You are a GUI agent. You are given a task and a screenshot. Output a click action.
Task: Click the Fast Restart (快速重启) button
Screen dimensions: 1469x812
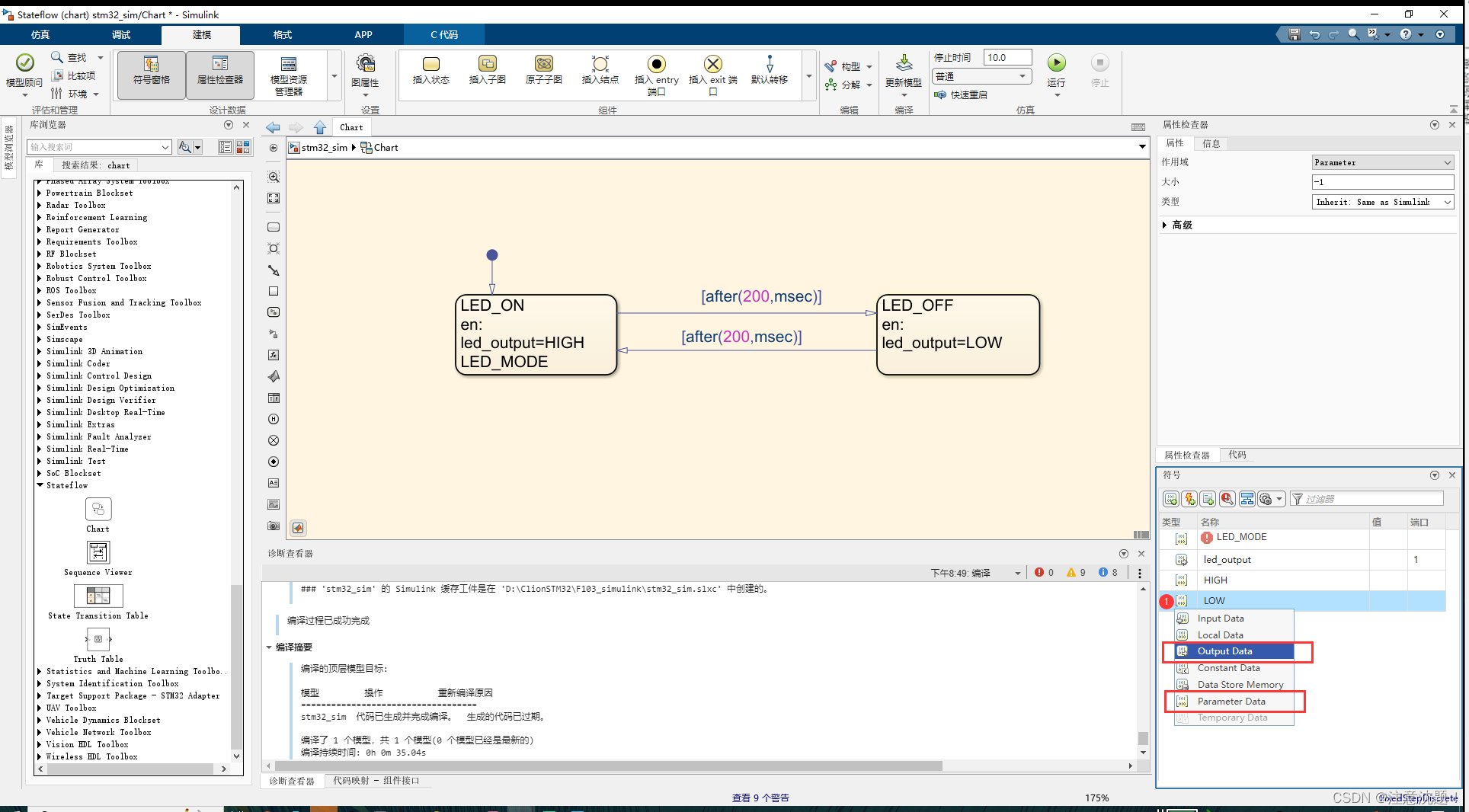click(962, 94)
